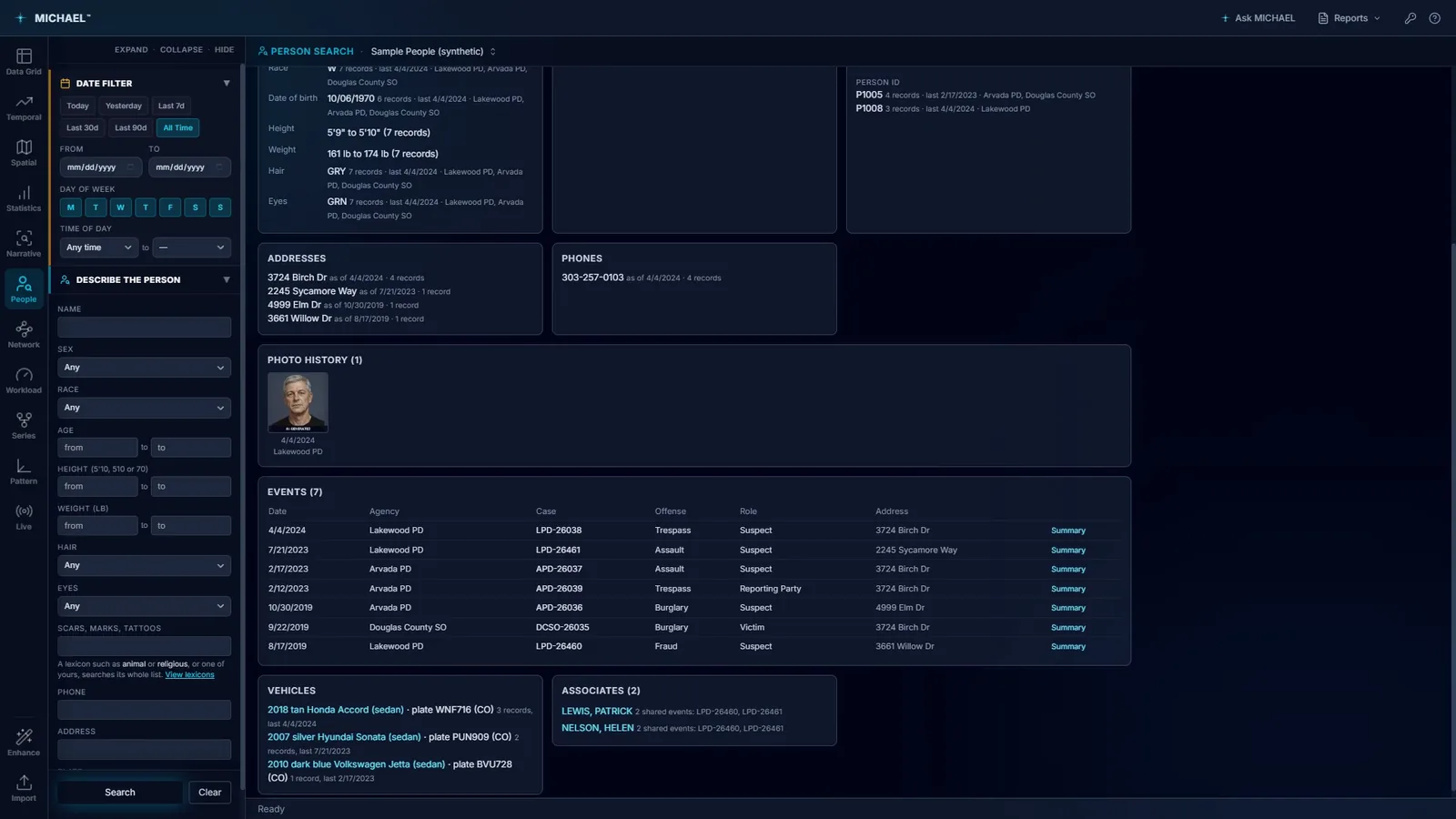Viewport: 1456px width, 819px height.
Task: Collapse the Date Filter section
Action: pos(227,83)
